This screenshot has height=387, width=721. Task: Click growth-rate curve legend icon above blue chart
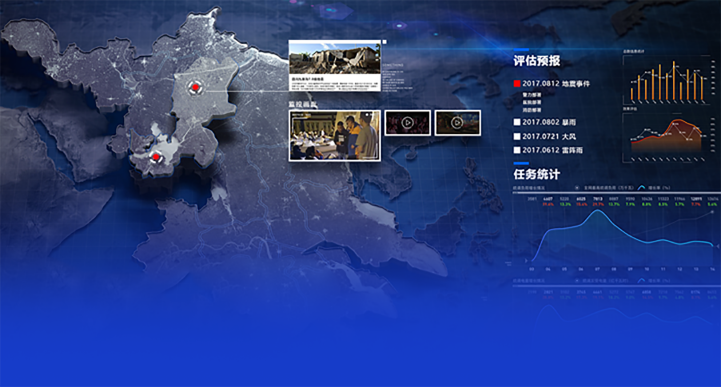(x=641, y=188)
